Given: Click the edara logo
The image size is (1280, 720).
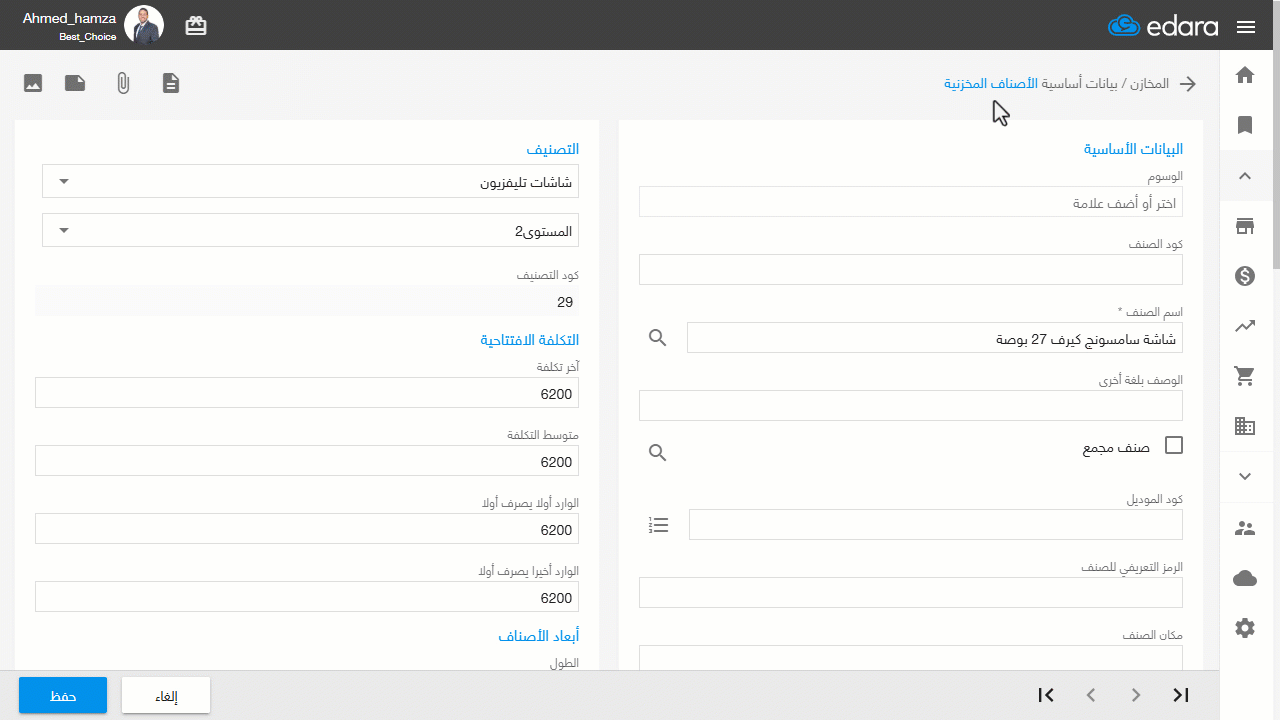Looking at the screenshot, I should 1163,27.
